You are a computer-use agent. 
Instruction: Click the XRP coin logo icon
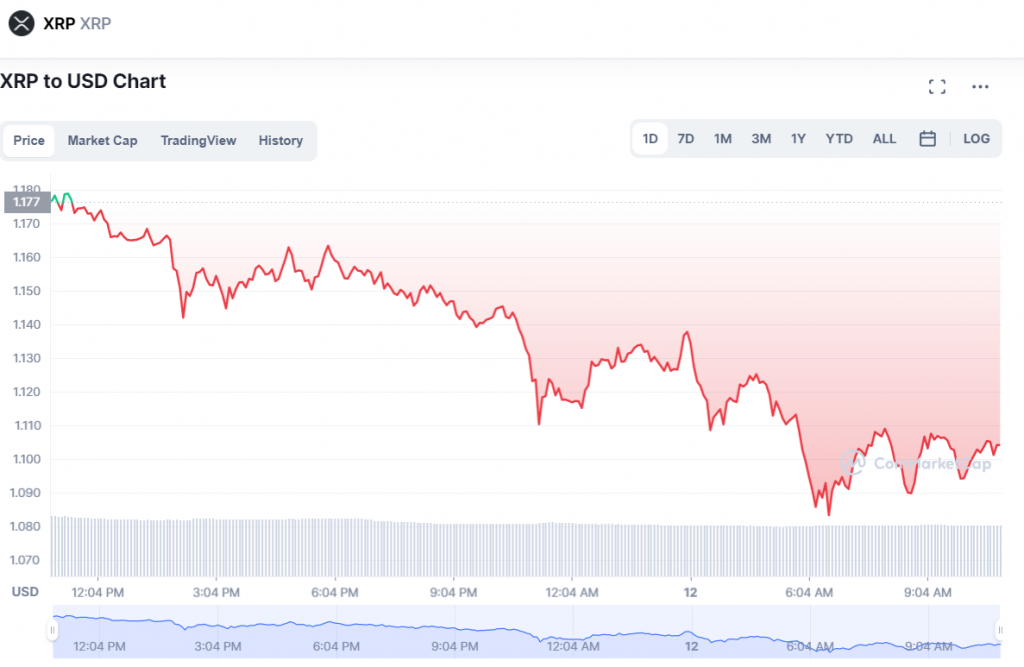(x=22, y=23)
